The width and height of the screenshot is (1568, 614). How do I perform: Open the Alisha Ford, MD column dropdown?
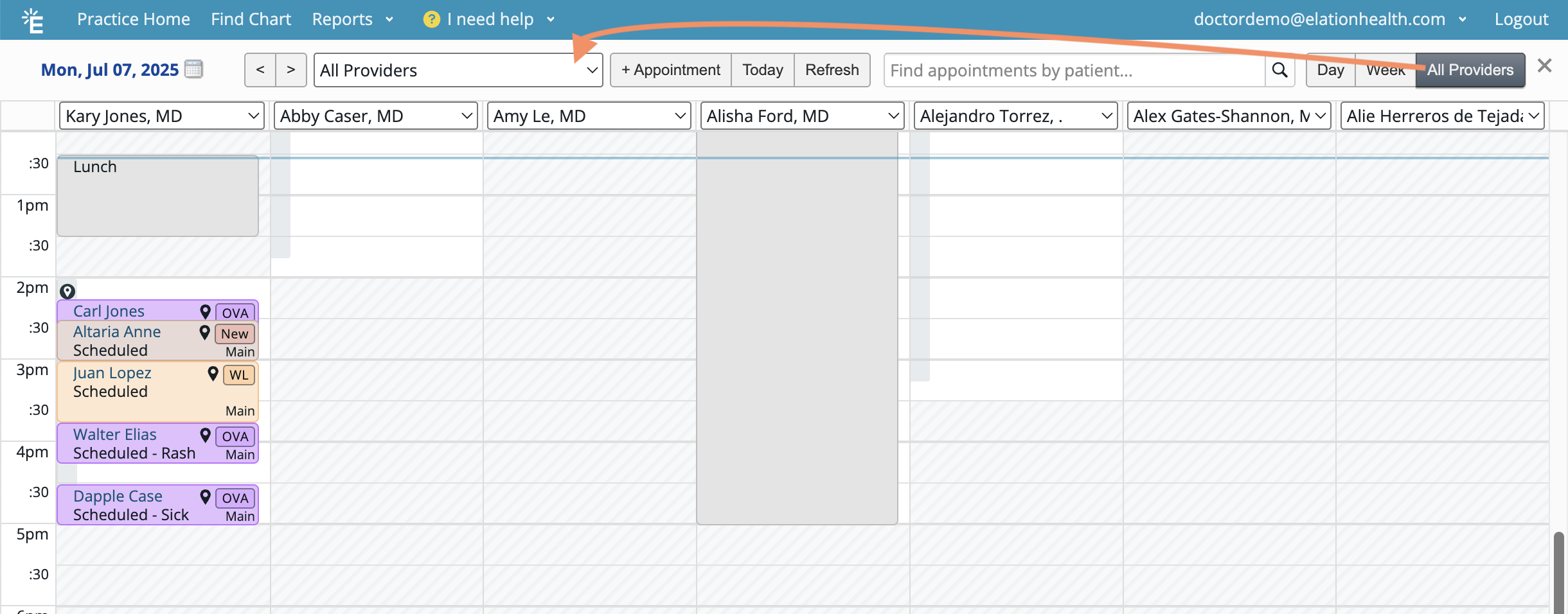coord(802,116)
